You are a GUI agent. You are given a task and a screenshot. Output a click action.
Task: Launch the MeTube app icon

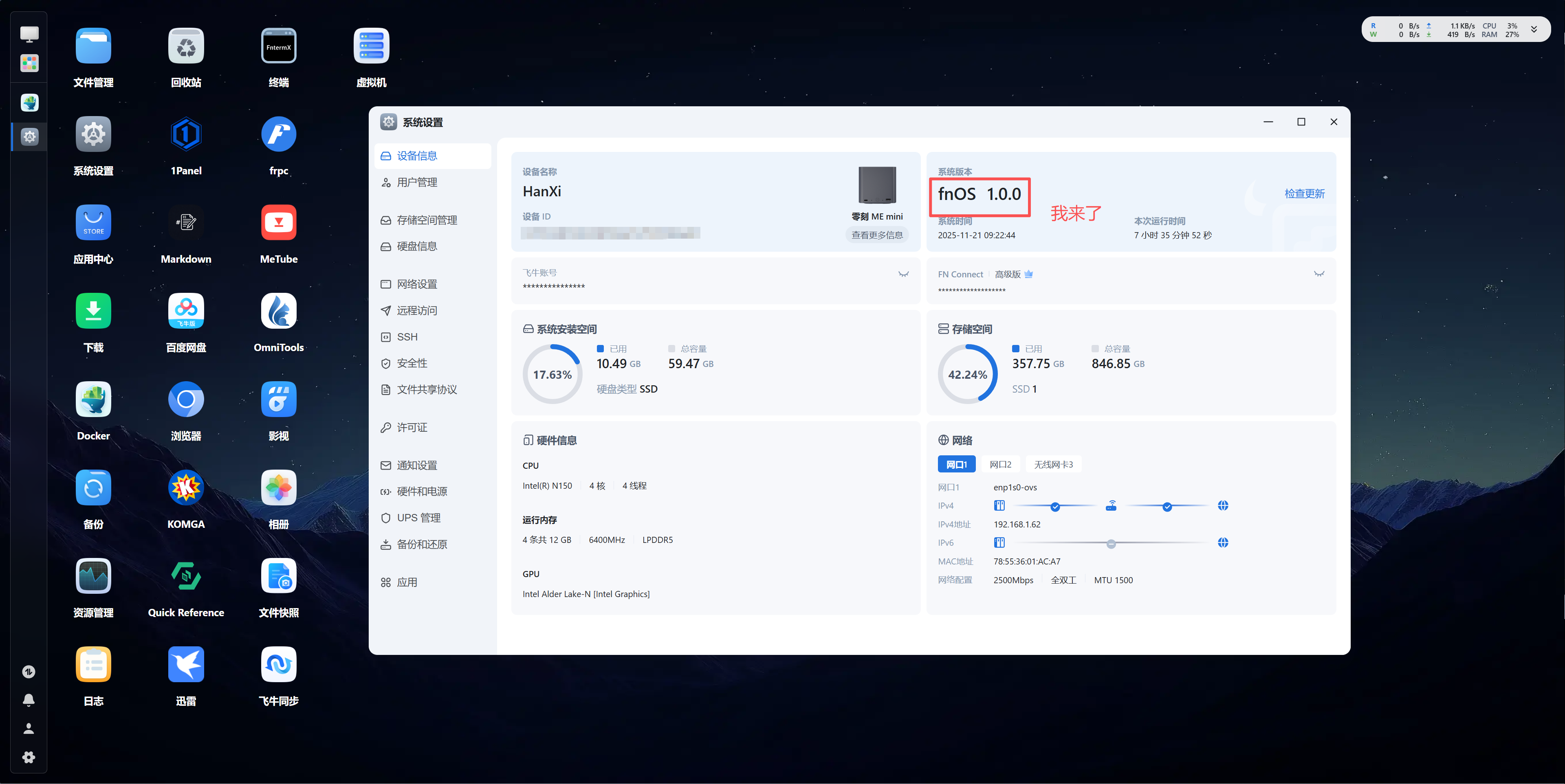278,223
